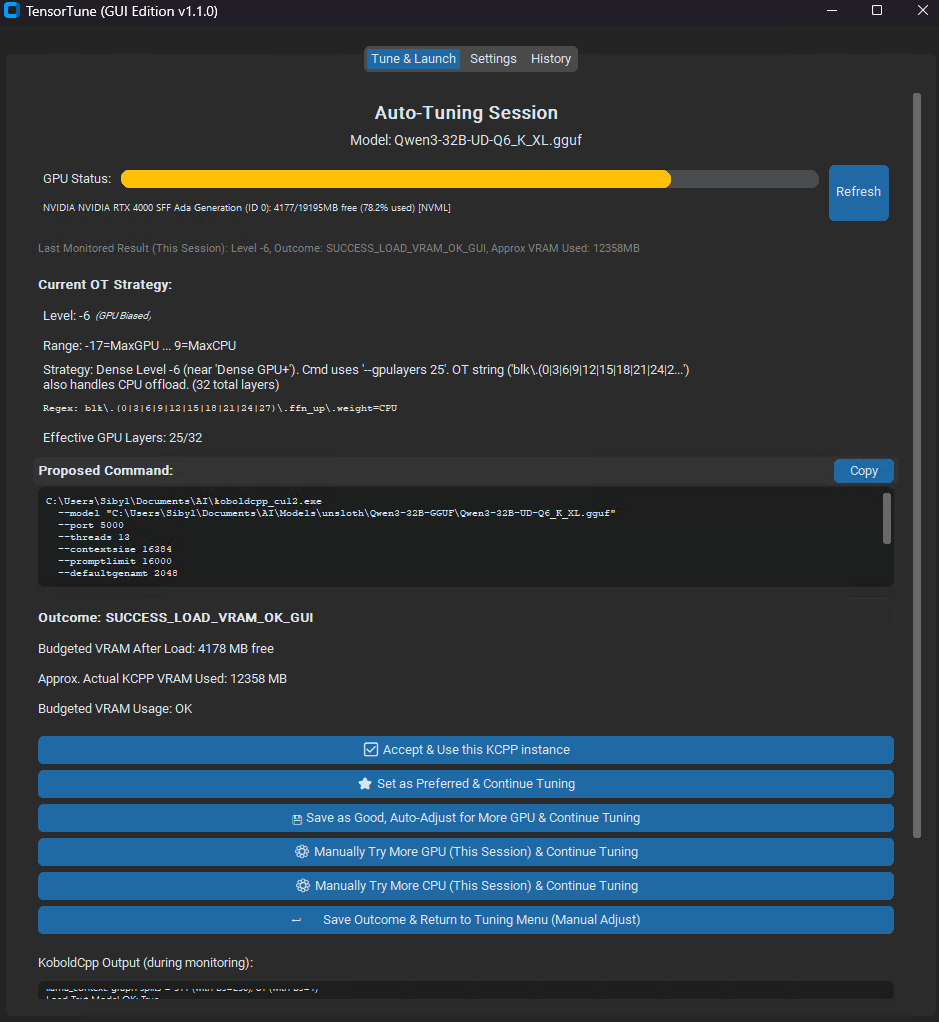Switch to the Tune & Launch tab
The width and height of the screenshot is (939, 1022).
pos(413,59)
